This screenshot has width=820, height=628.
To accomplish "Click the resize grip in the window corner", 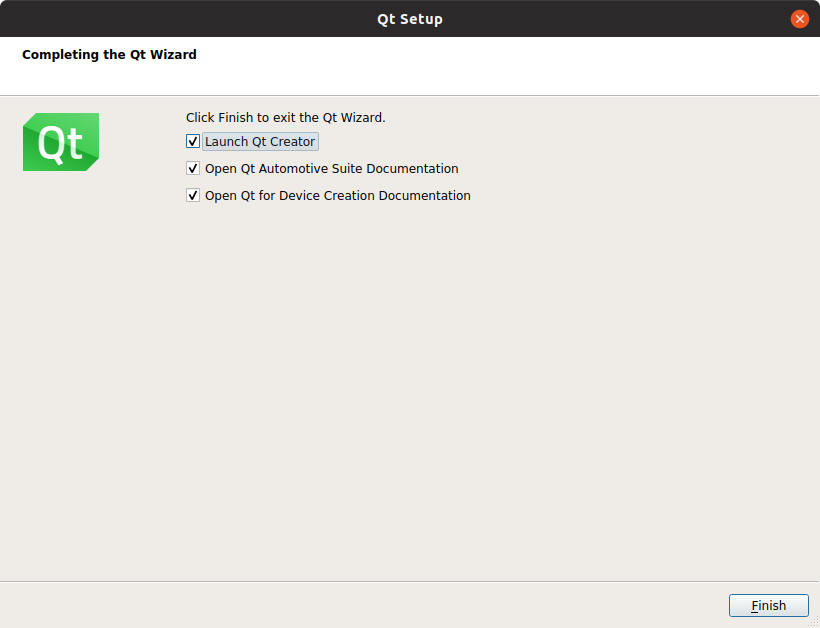I will pyautogui.click(x=813, y=621).
